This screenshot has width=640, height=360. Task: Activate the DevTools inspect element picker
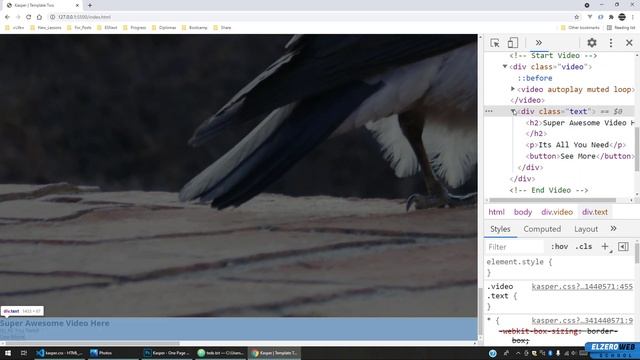point(495,43)
